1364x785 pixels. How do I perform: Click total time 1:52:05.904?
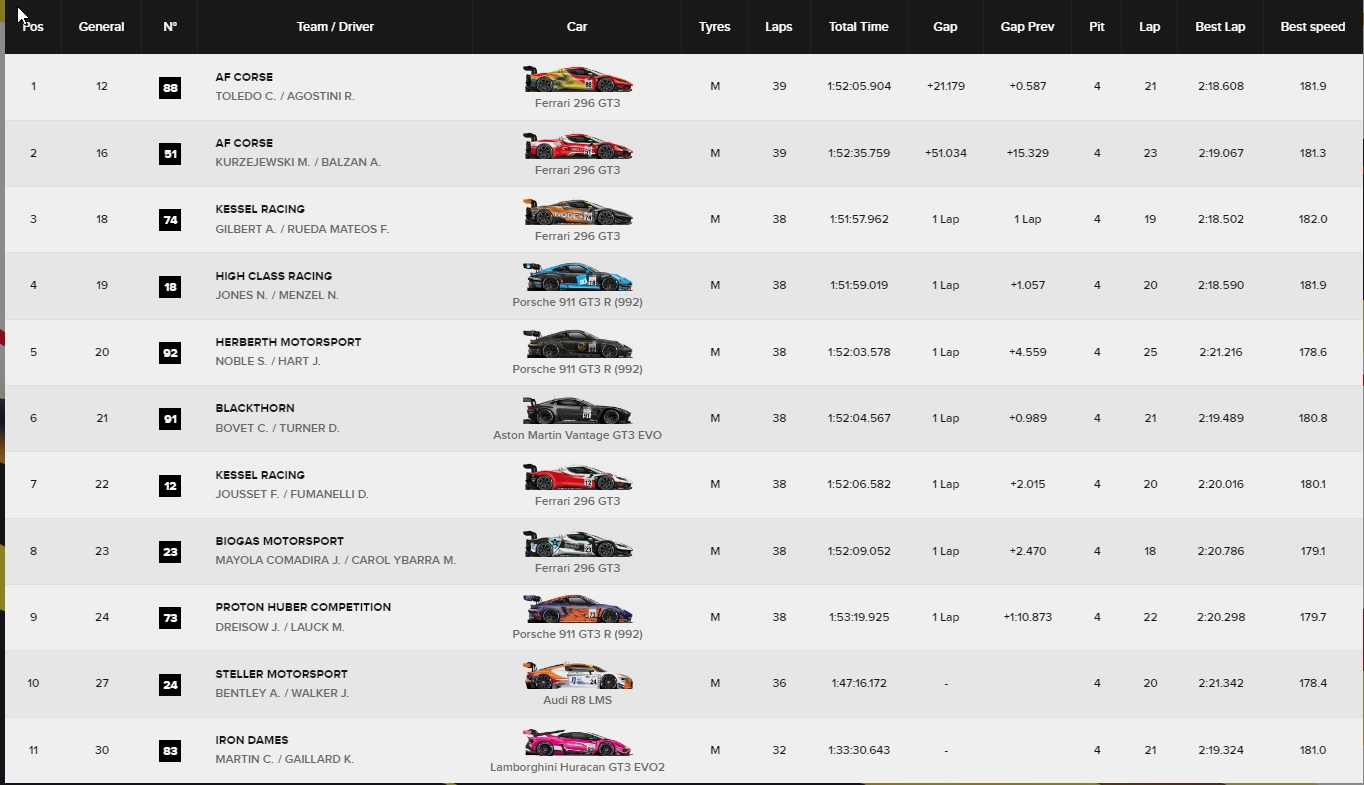pyautogui.click(x=859, y=86)
